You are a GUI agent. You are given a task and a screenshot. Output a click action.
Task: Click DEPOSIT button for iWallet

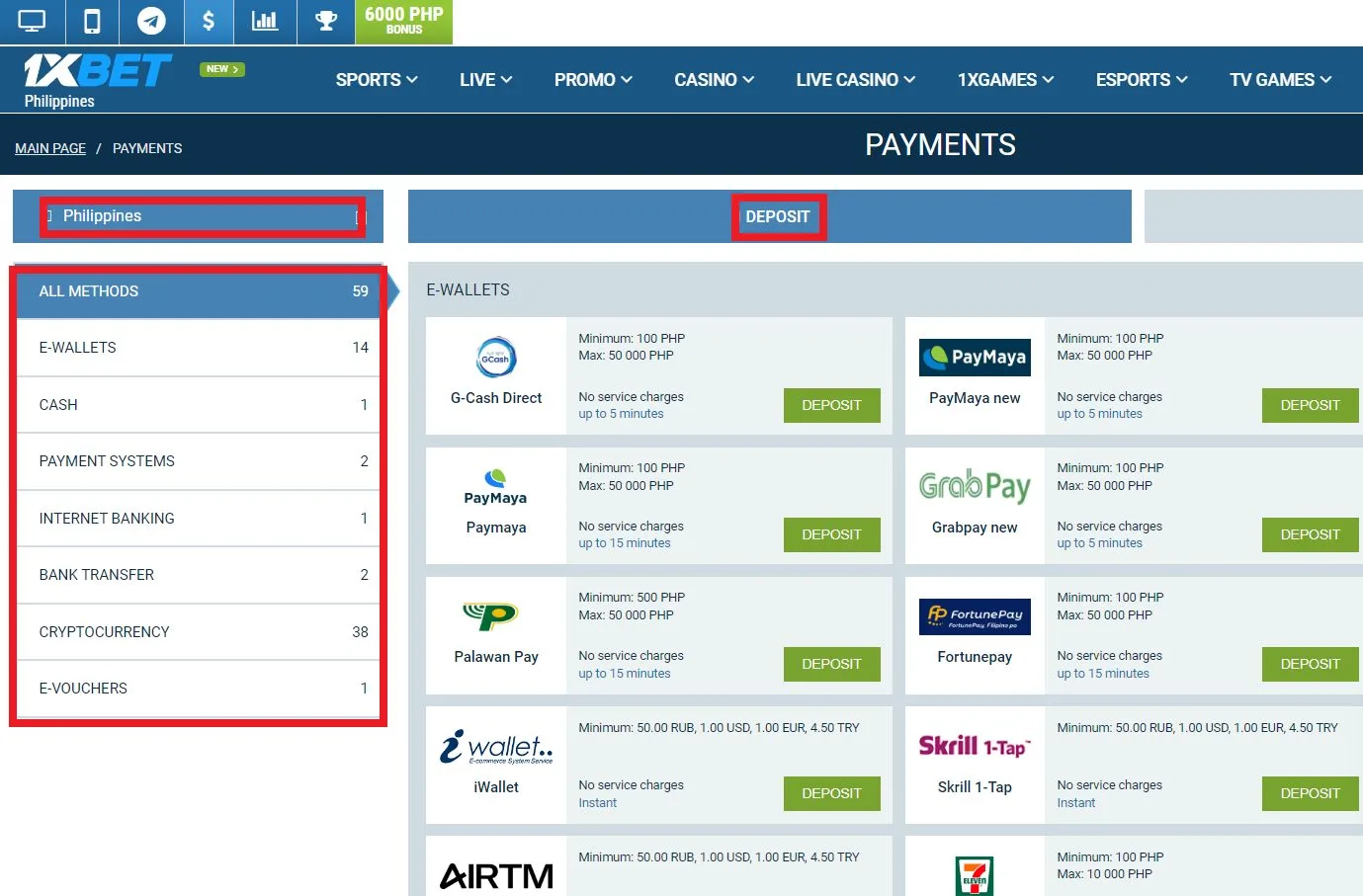pos(832,793)
